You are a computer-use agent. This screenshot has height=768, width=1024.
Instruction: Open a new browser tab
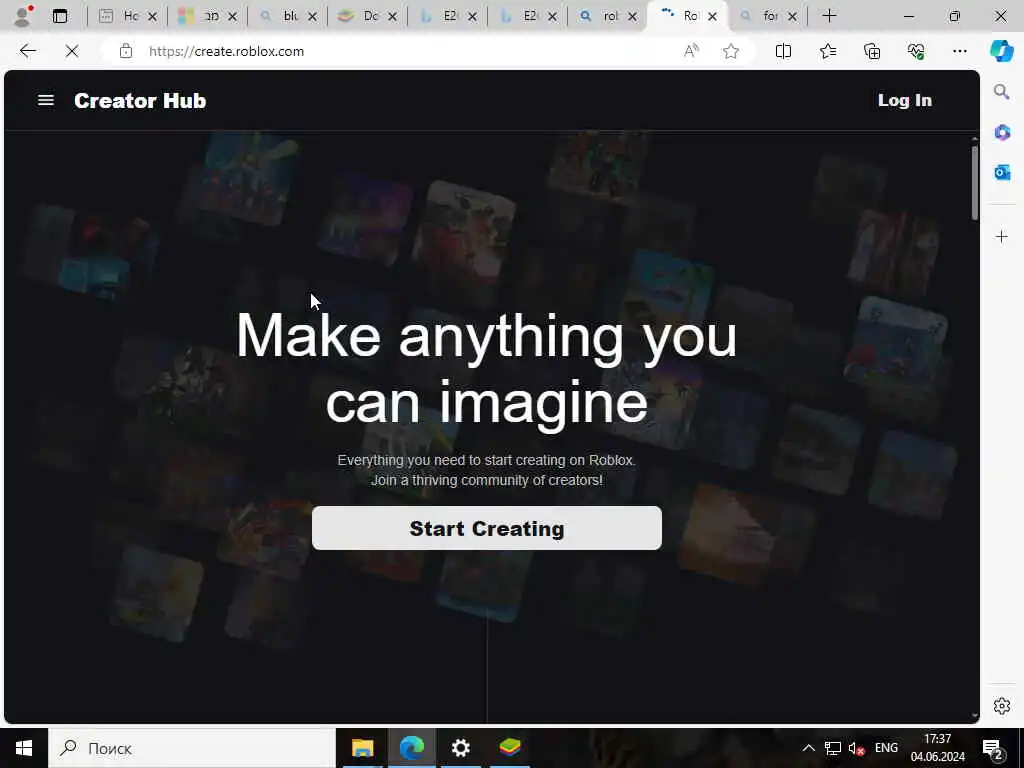829,16
